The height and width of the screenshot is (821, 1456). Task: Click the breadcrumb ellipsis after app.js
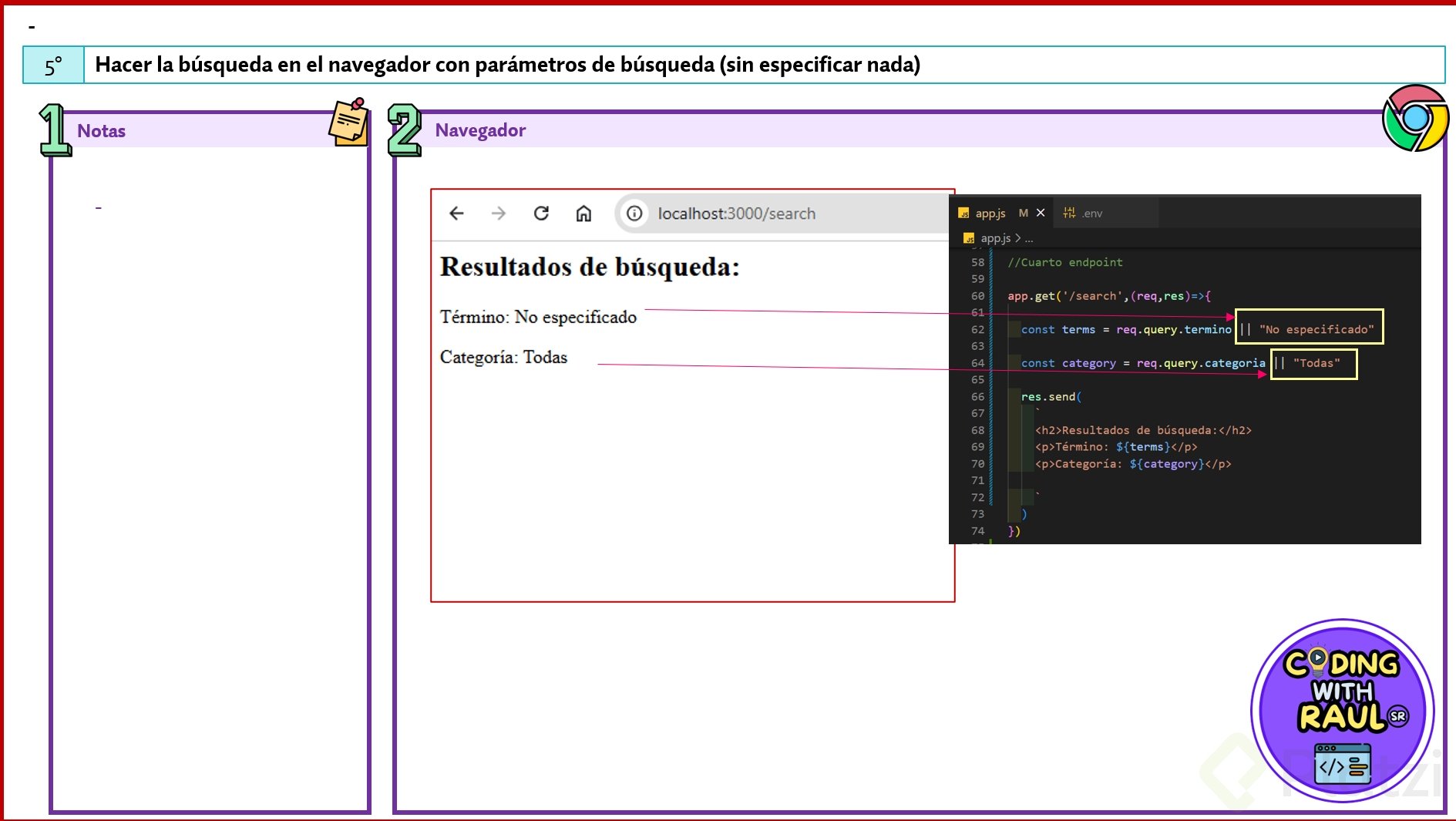1029,240
